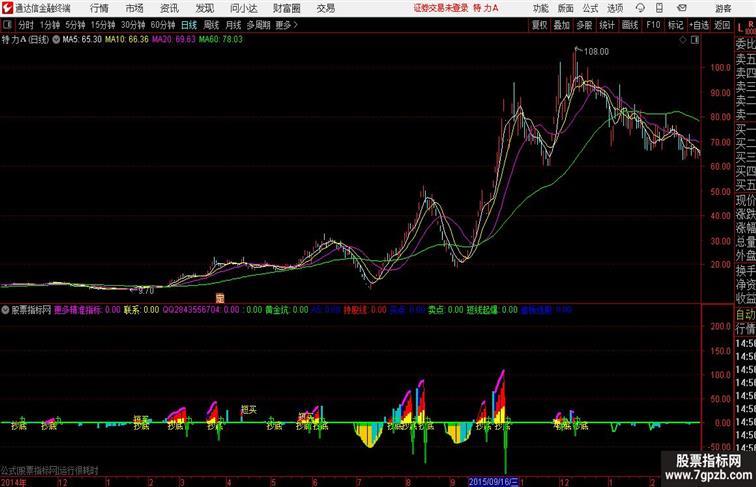Viewport: 756px width, 487px height.
Task: Open the 行情 menu
Action: pyautogui.click(x=99, y=8)
